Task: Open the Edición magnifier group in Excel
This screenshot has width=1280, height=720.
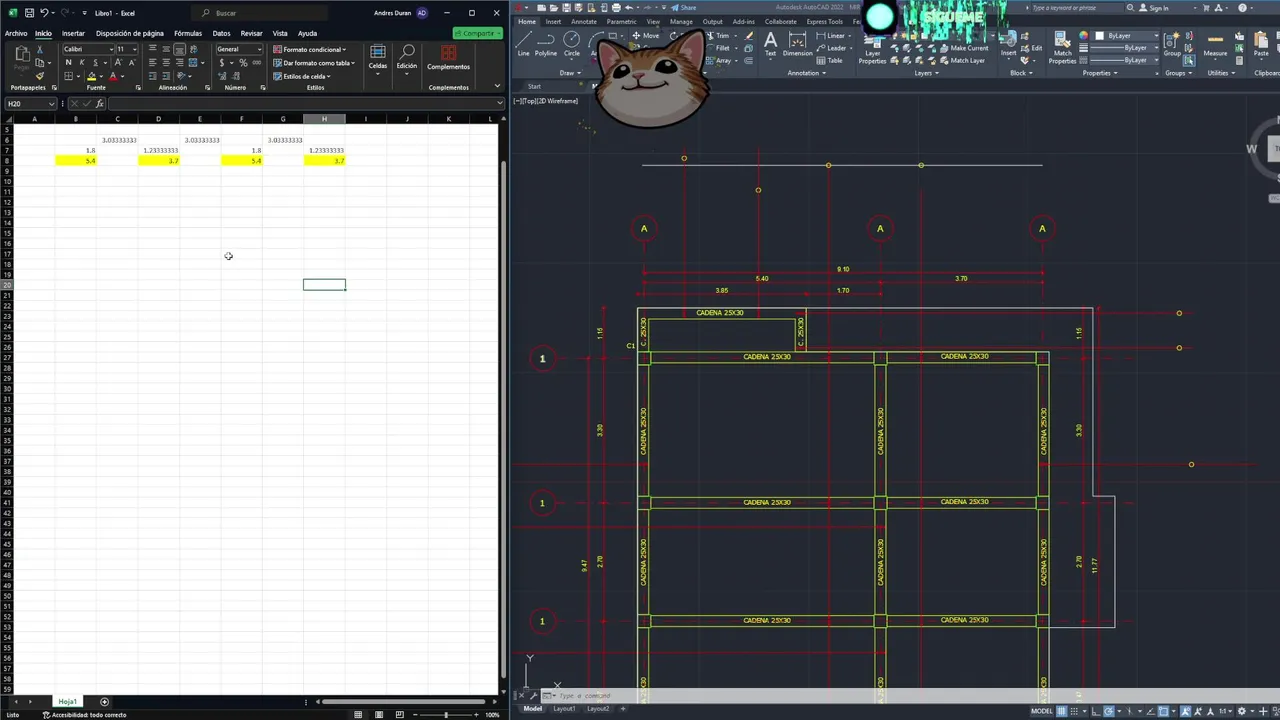Action: [x=406, y=58]
